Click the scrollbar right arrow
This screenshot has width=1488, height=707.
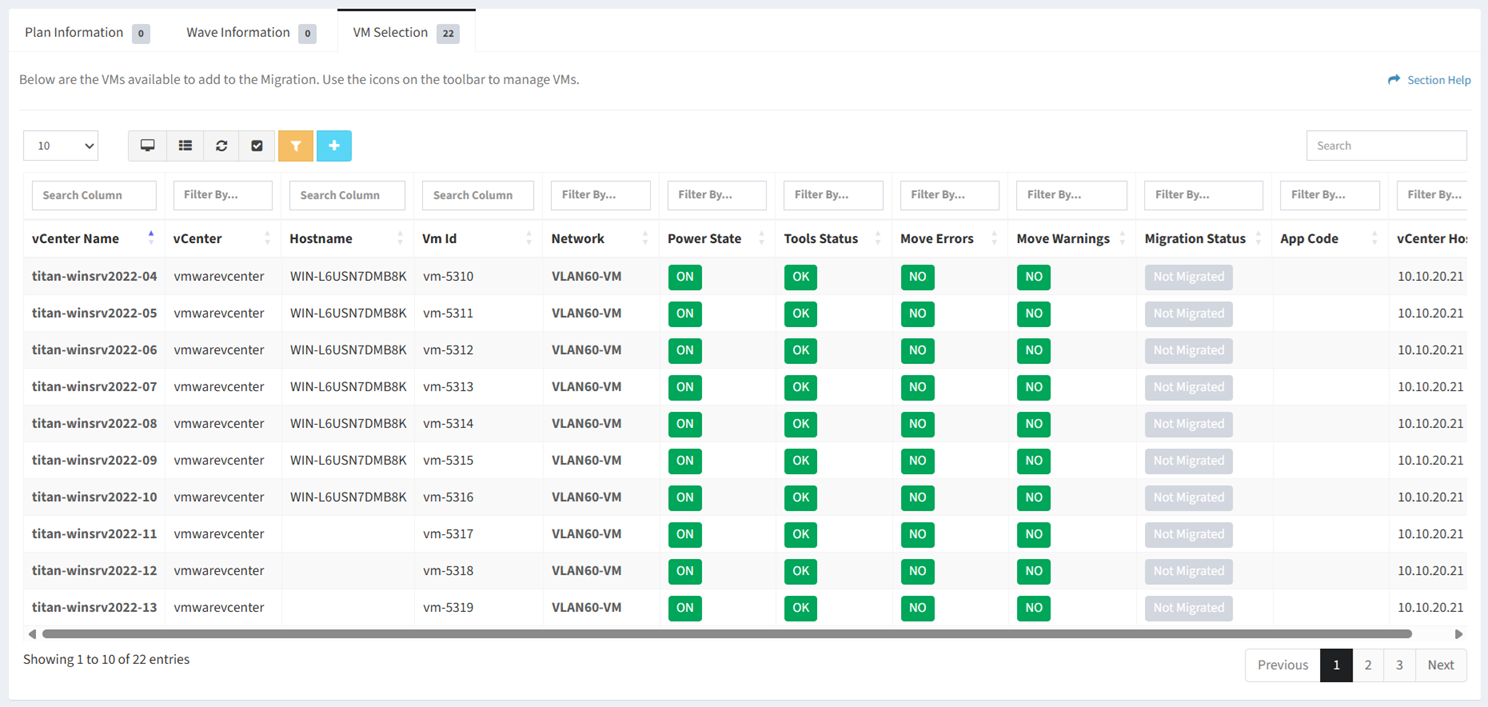pos(1459,634)
